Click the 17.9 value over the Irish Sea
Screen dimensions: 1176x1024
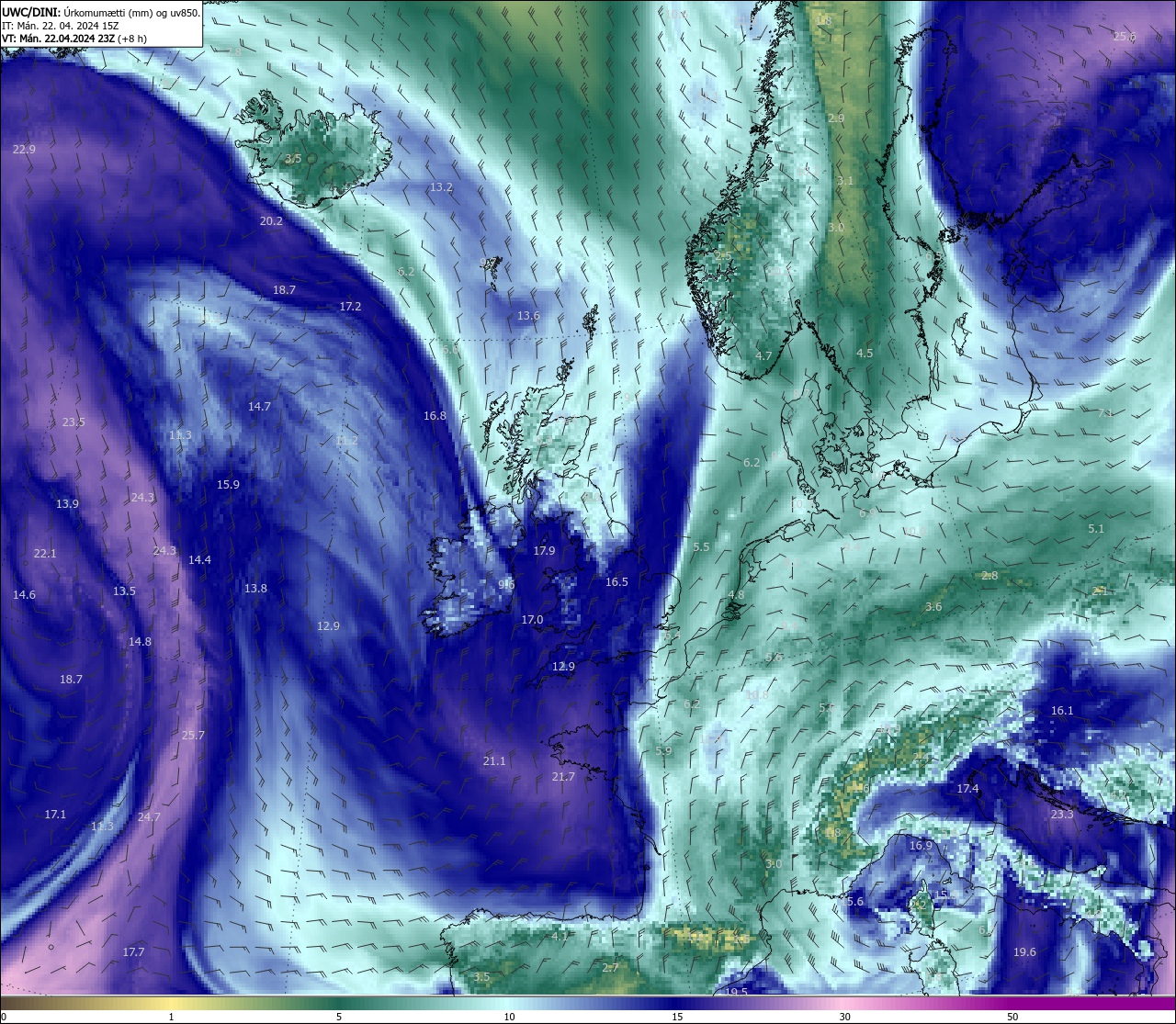point(544,551)
